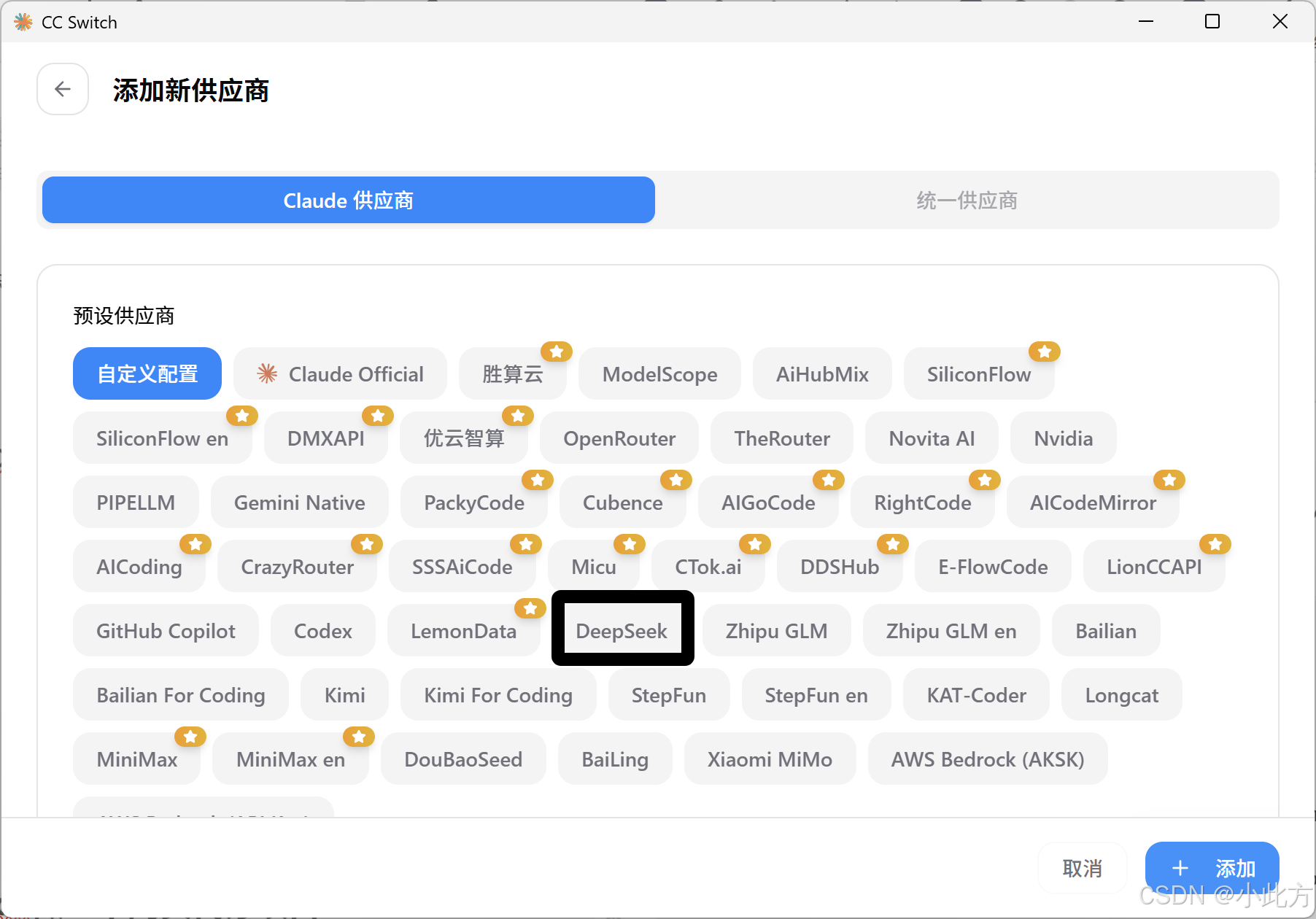Choose CrazyRouter provider
This screenshot has width=1316, height=919.
click(298, 566)
